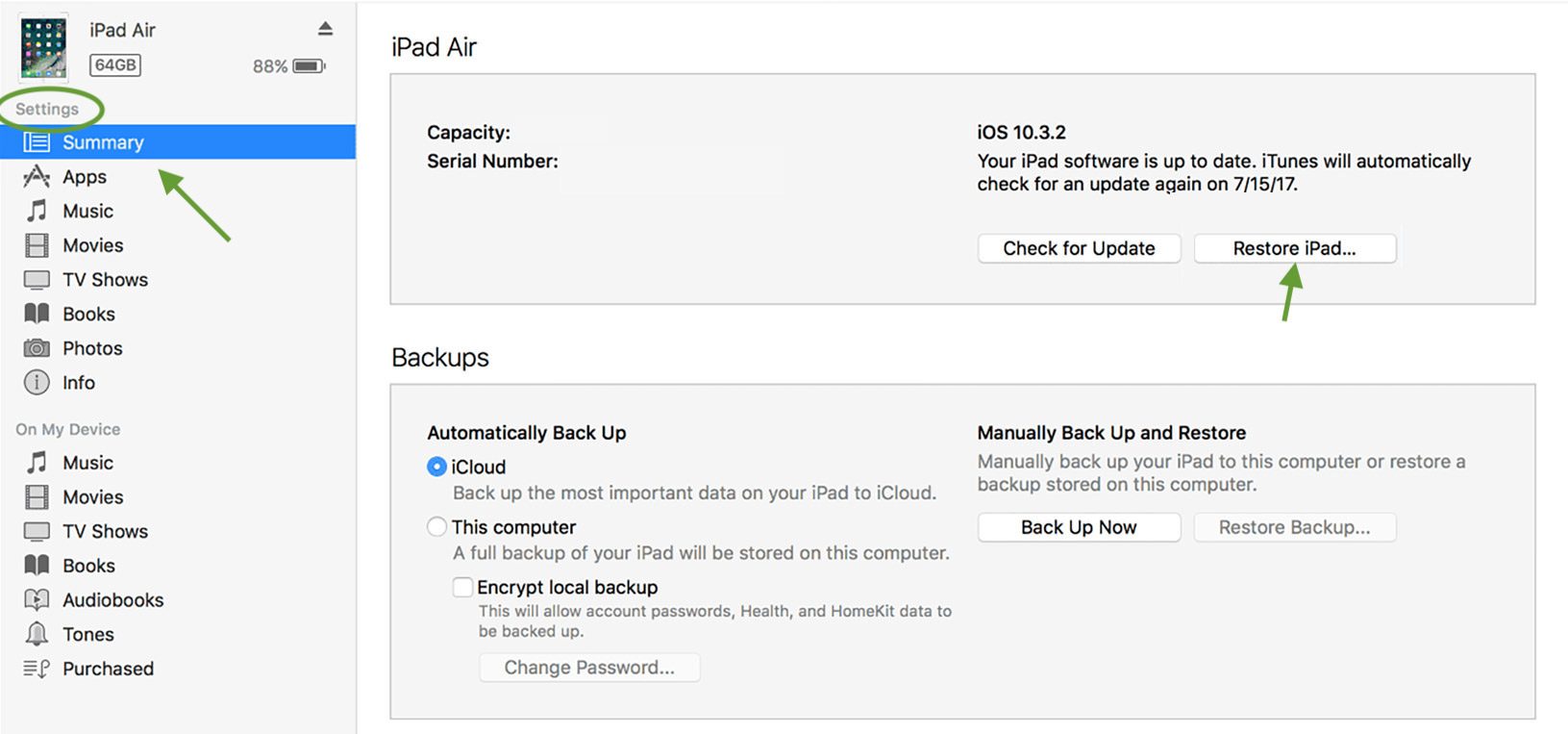
Task: Click the Backups heading
Action: [x=439, y=358]
